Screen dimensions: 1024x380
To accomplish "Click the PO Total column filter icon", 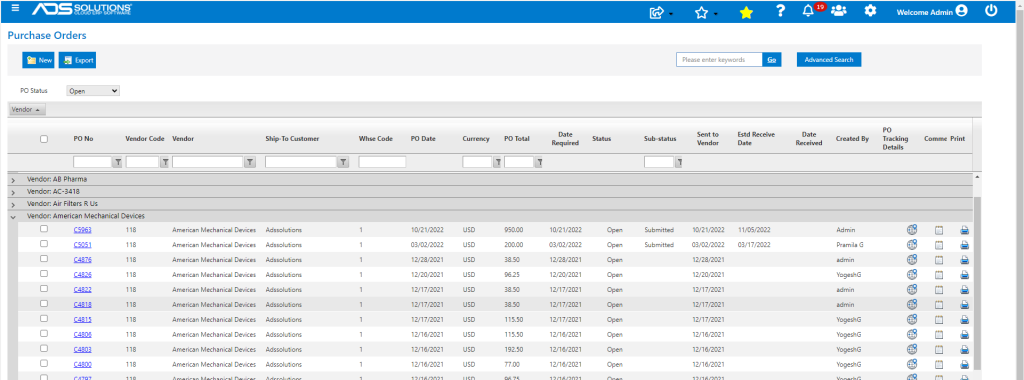I will pos(539,162).
